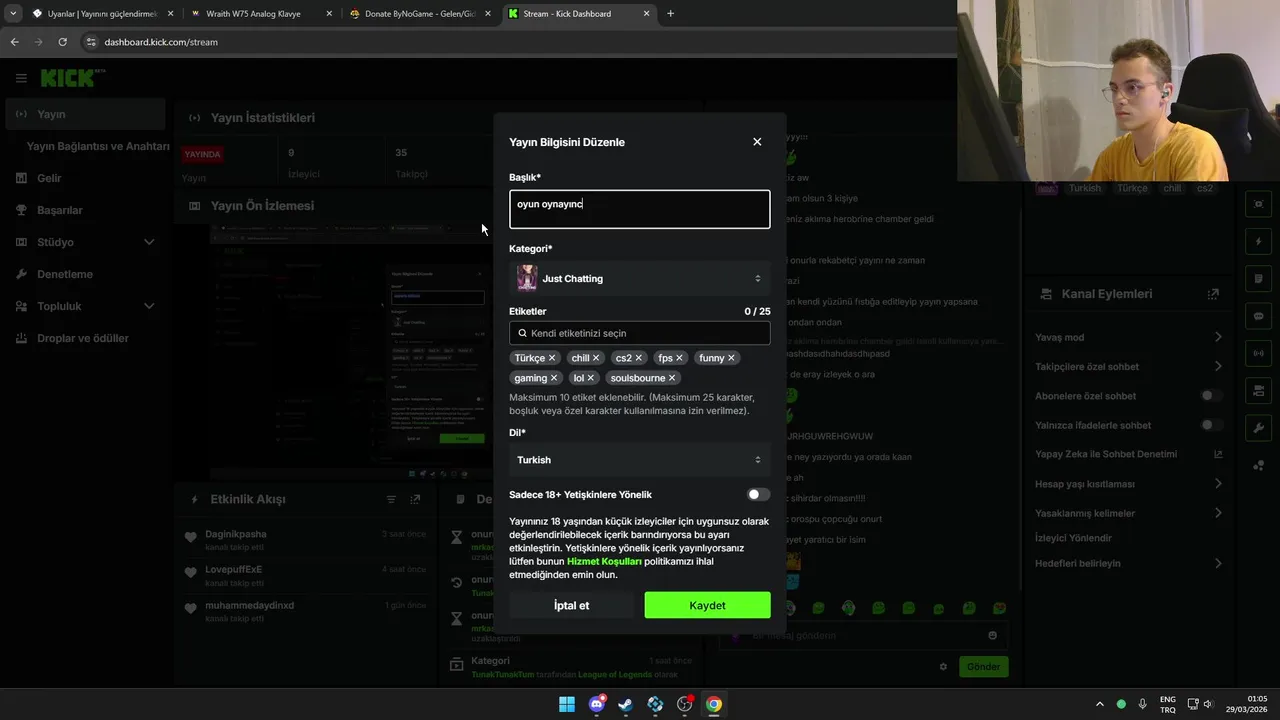This screenshot has width=1280, height=720.
Task: Switch to Donate ByNoGame browser tab
Action: pos(420,14)
